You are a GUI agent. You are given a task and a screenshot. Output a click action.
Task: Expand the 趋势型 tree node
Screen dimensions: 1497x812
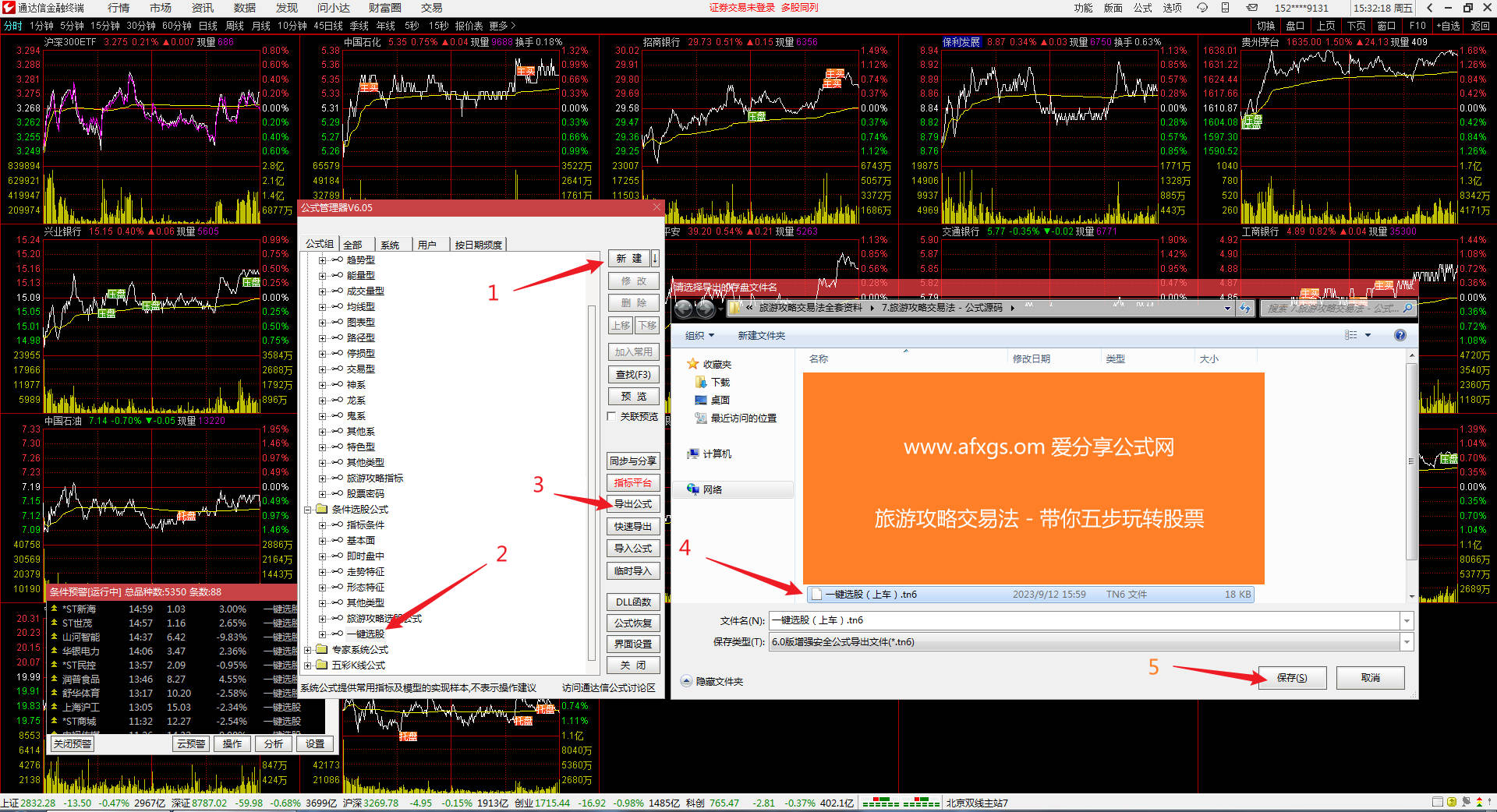click(322, 260)
